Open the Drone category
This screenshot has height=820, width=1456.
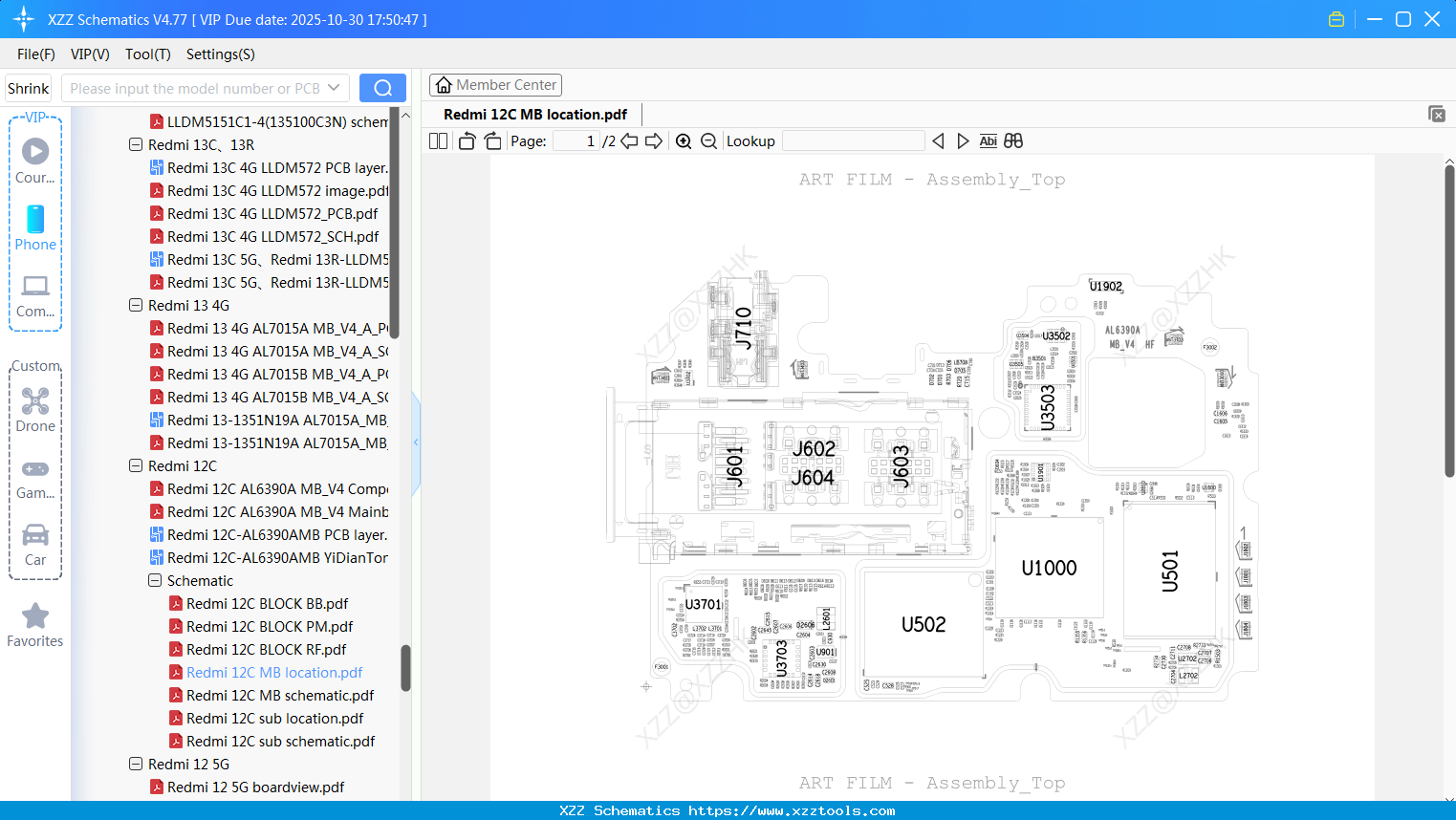[x=35, y=410]
